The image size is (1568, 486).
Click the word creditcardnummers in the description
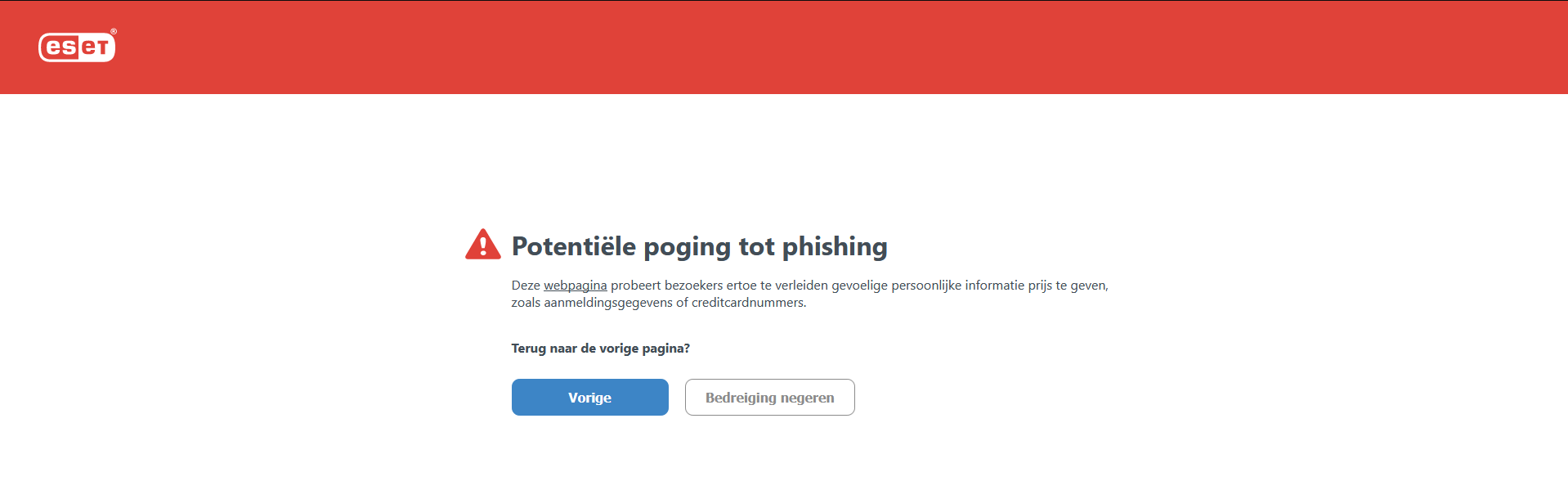747,303
